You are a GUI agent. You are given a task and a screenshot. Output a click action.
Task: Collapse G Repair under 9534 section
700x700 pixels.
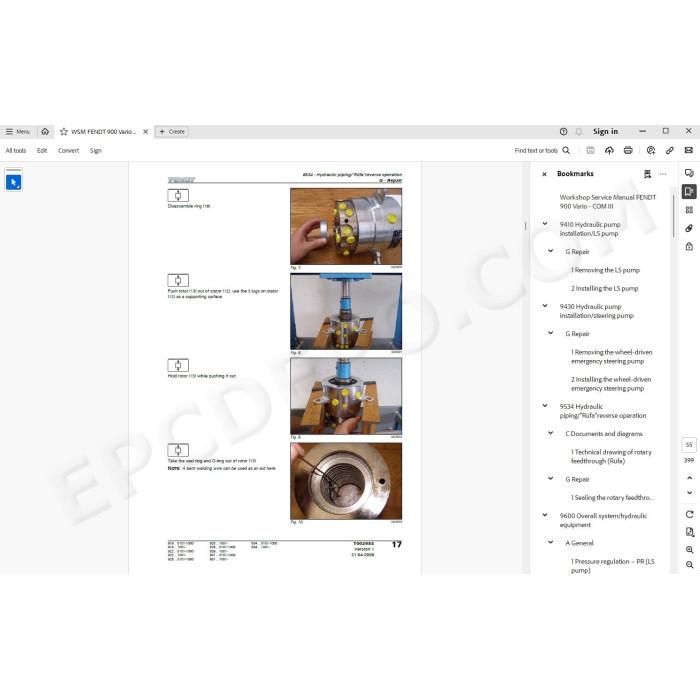(550, 479)
